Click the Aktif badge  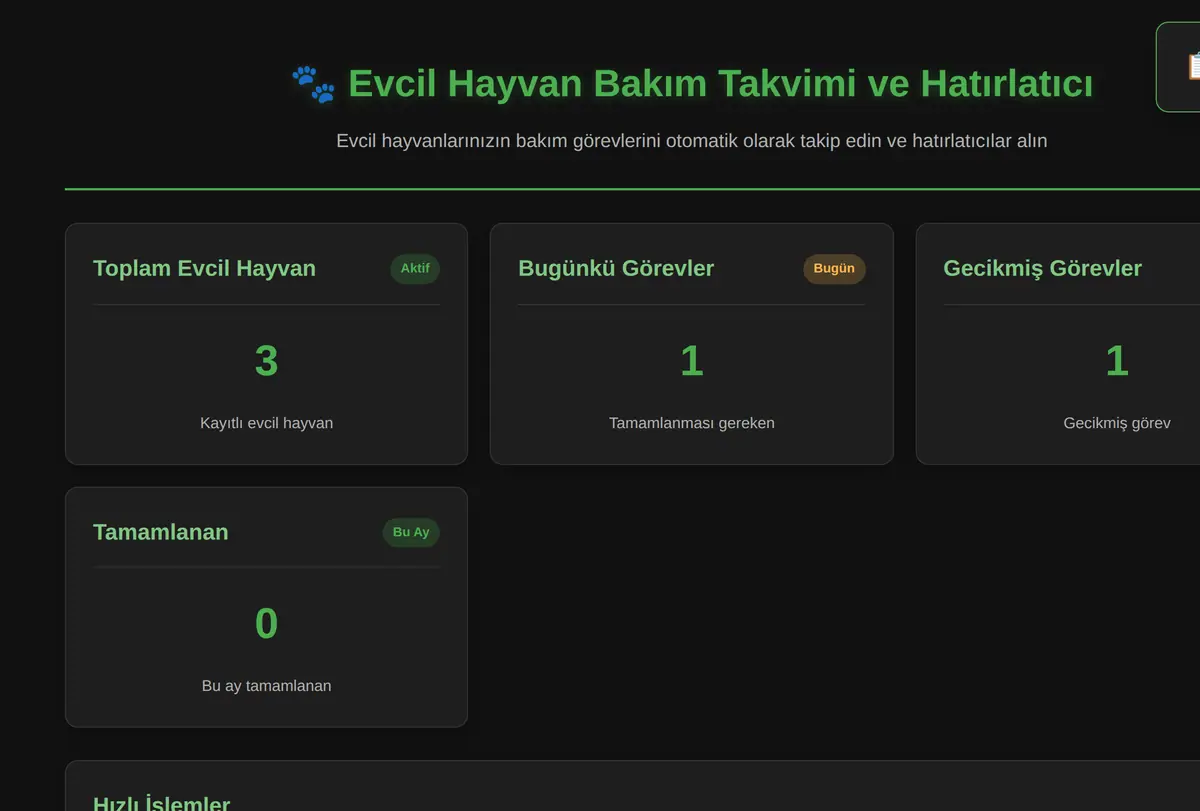coord(415,269)
